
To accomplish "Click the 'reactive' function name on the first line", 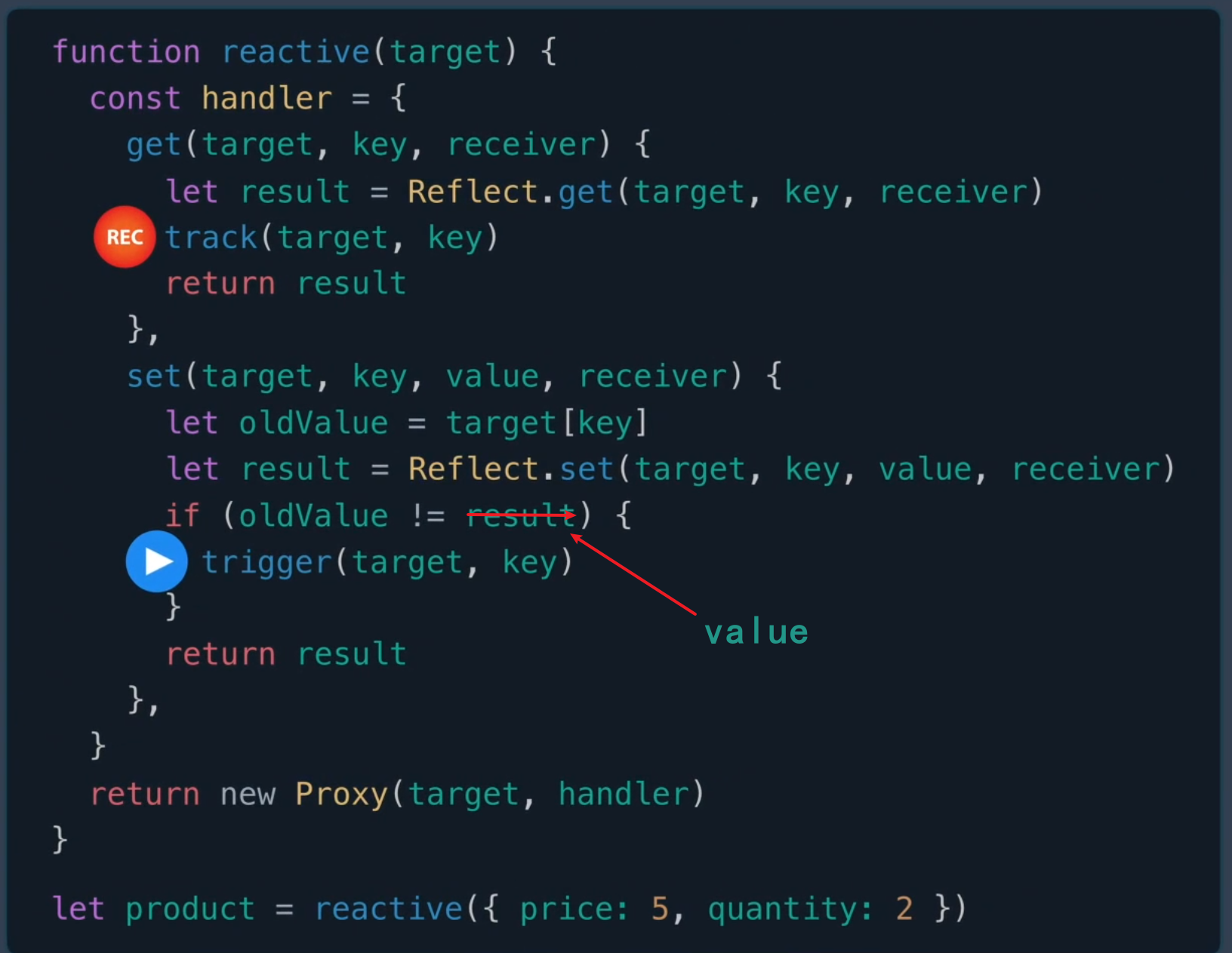I will coord(296,52).
